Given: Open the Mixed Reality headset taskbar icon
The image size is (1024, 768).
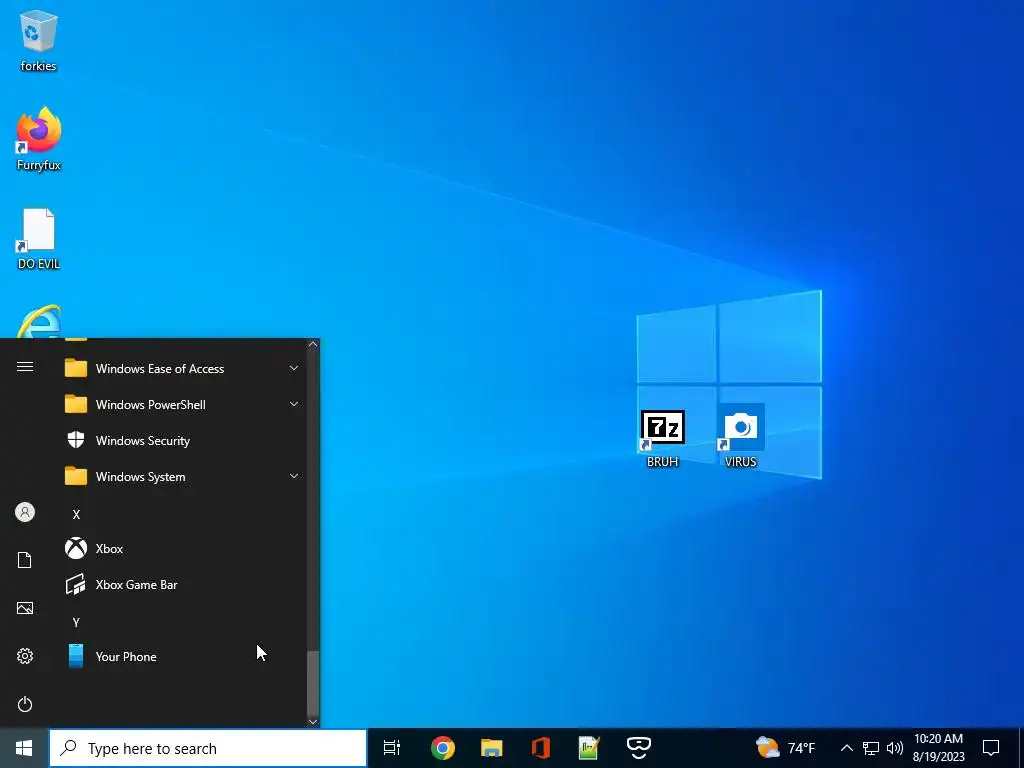Looking at the screenshot, I should 639,748.
